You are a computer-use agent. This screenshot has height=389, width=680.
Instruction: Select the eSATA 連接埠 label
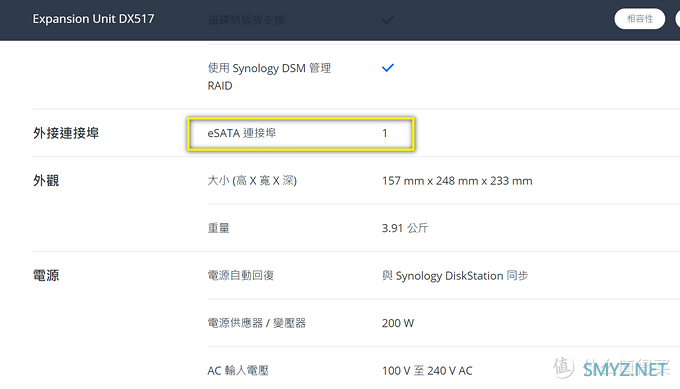(242, 133)
